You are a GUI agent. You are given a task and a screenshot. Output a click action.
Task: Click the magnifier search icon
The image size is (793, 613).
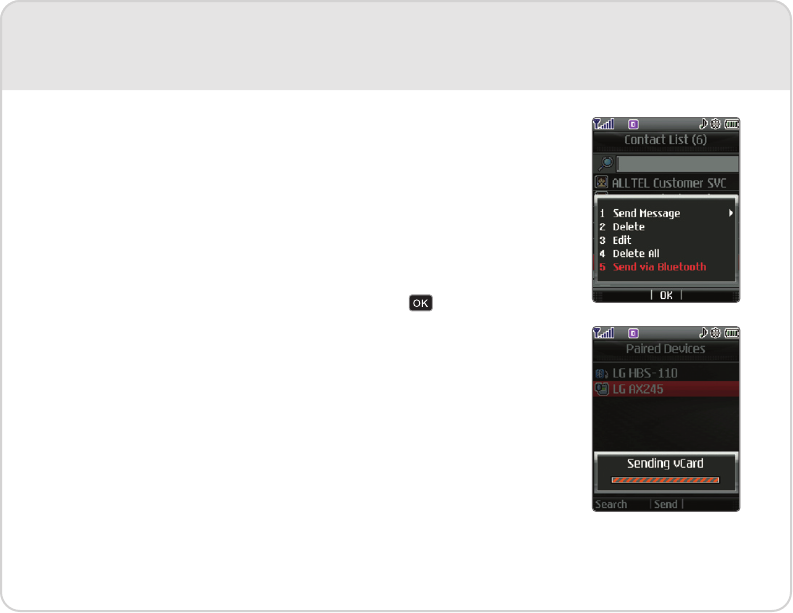[605, 163]
